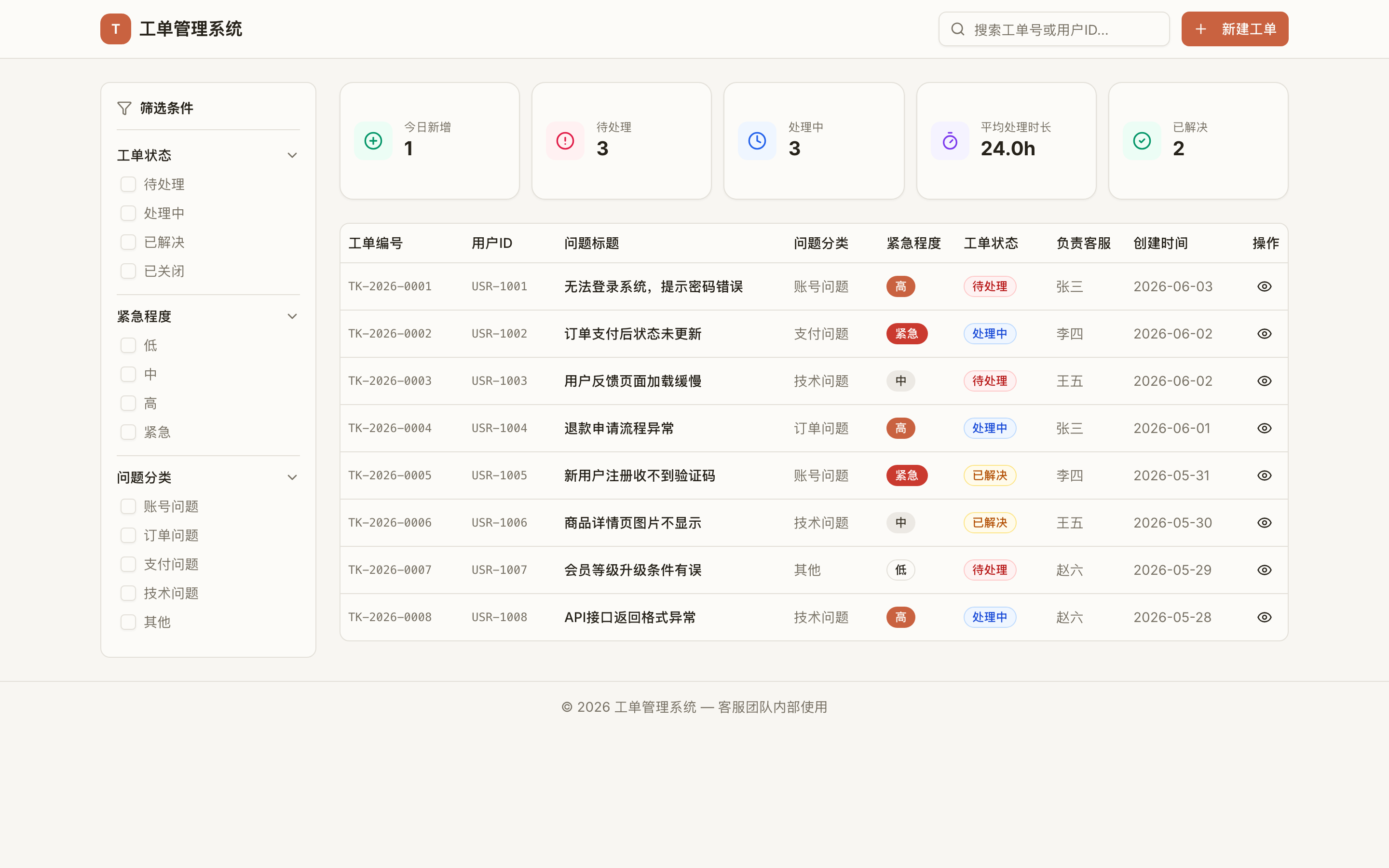
Task: Click the 处理中 status badge on TK-2026-0008
Action: click(x=990, y=617)
